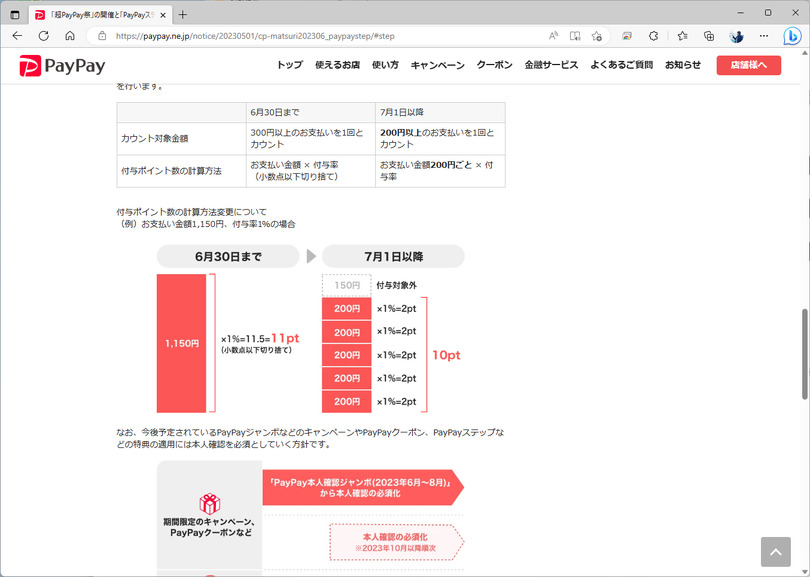This screenshot has width=810, height=577.
Task: Open the お知らせ navigation item
Action: click(683, 65)
